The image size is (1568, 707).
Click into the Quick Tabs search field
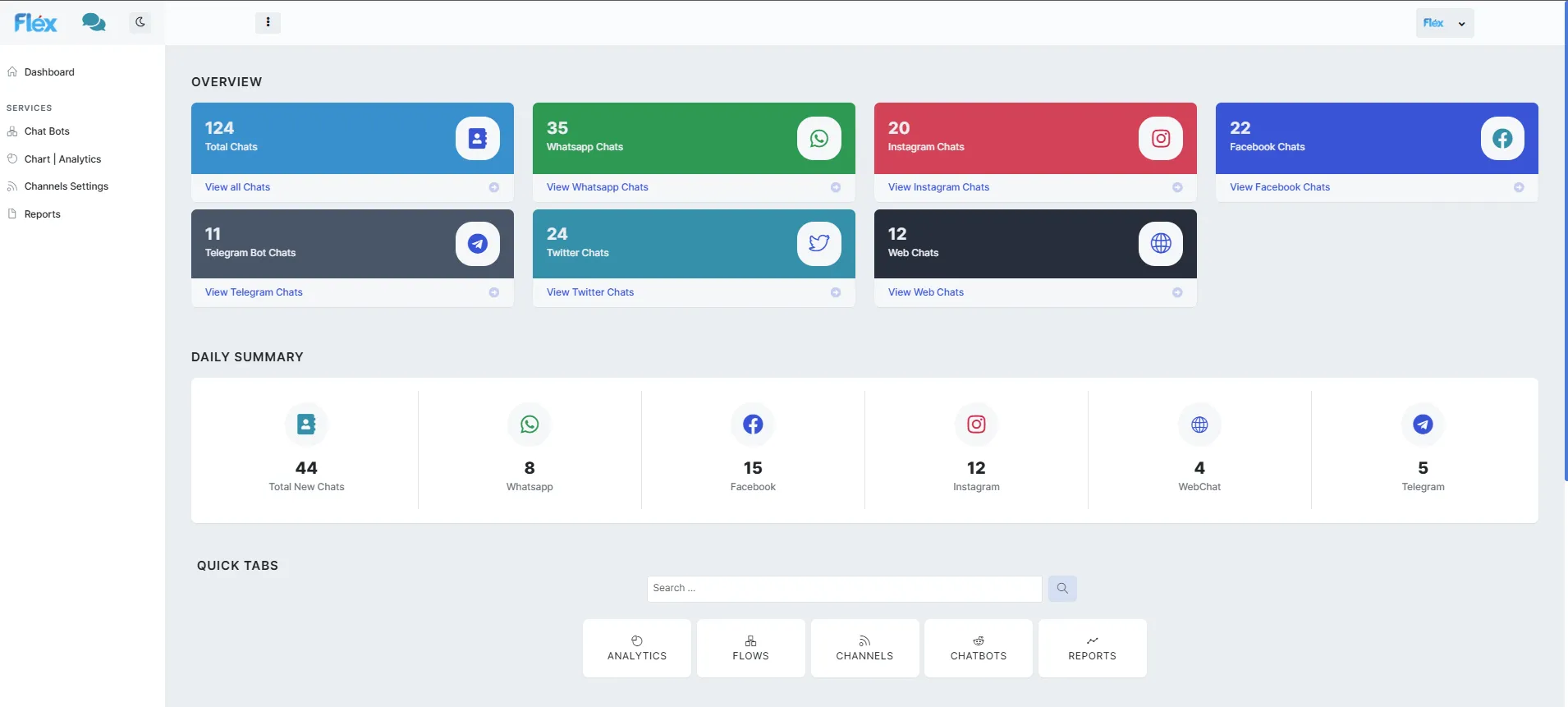[x=844, y=589]
